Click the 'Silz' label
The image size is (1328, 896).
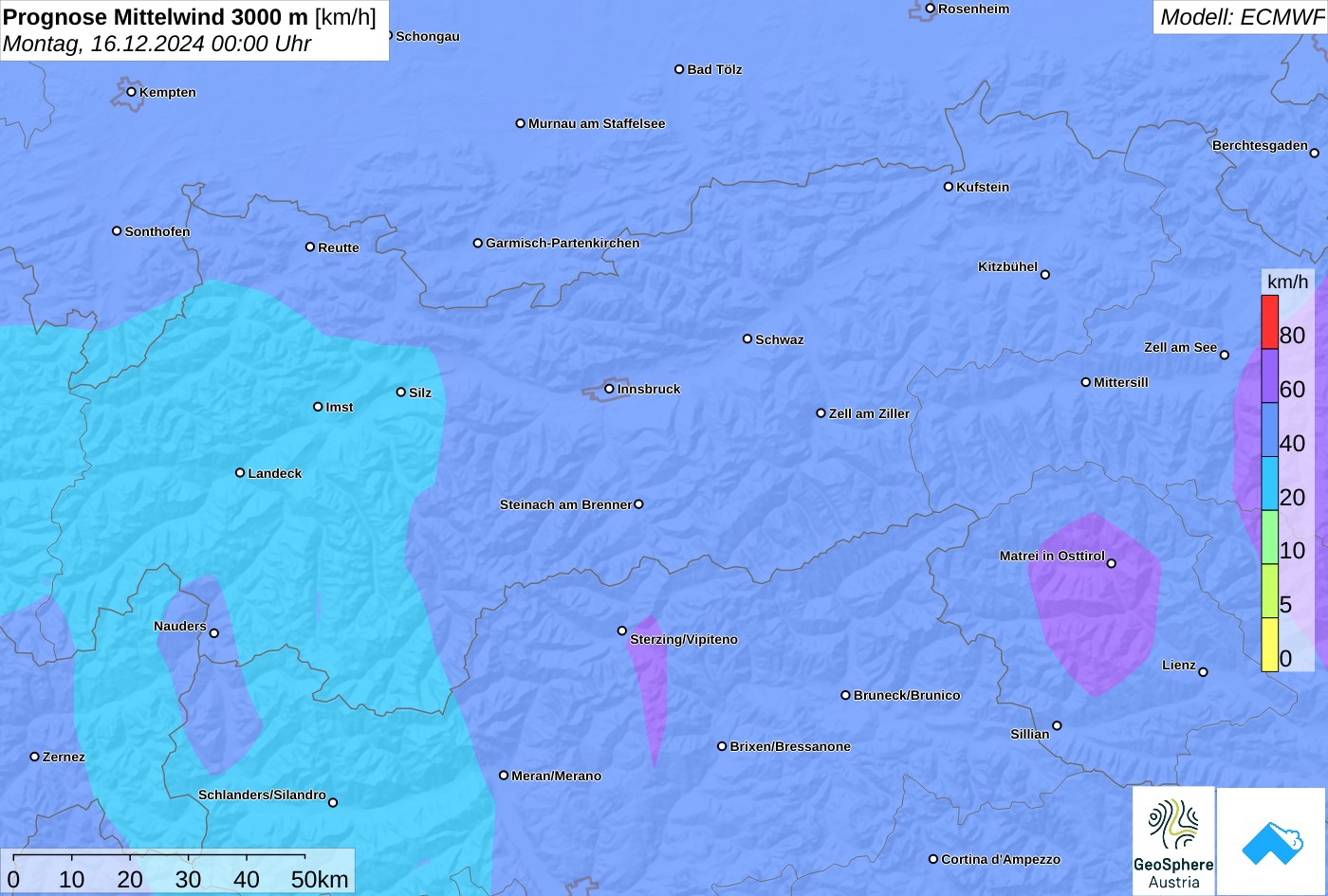(x=420, y=393)
